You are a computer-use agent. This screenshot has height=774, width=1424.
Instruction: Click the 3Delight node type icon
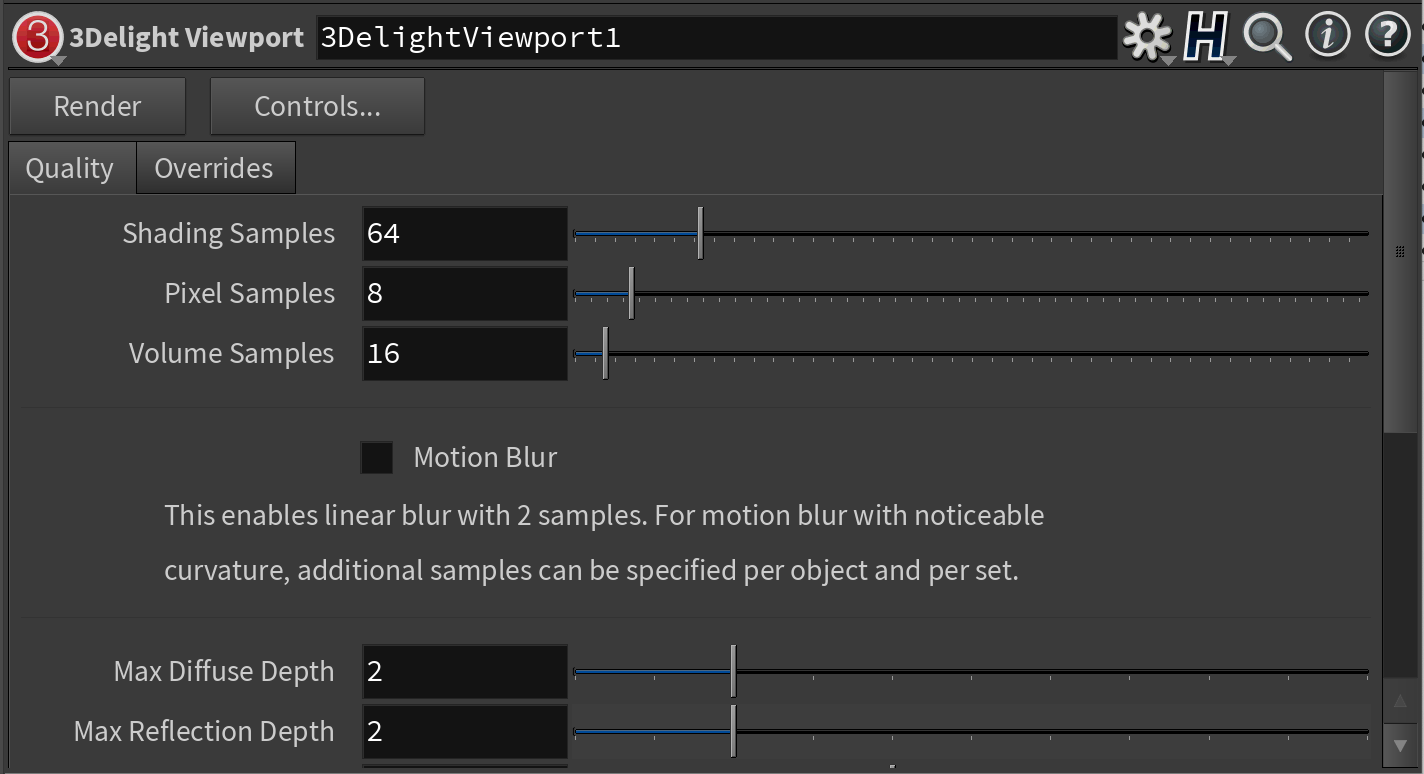pyautogui.click(x=38, y=38)
